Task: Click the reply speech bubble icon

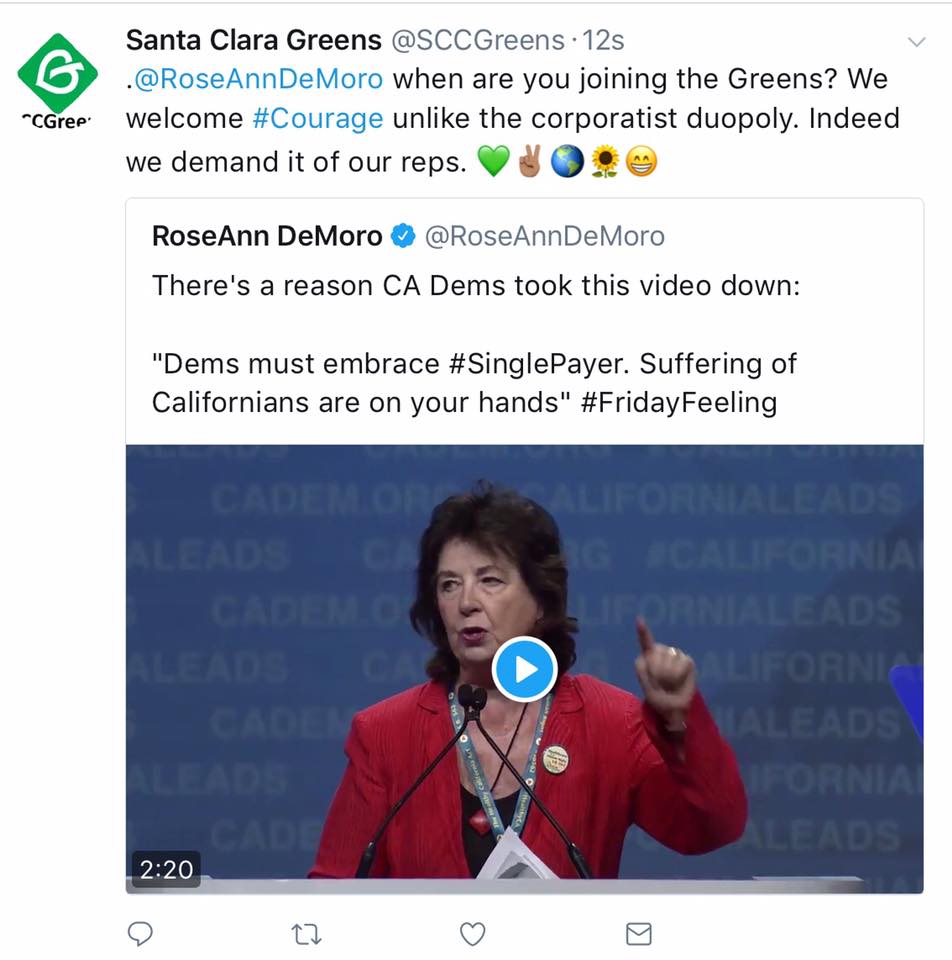Action: pos(141,934)
